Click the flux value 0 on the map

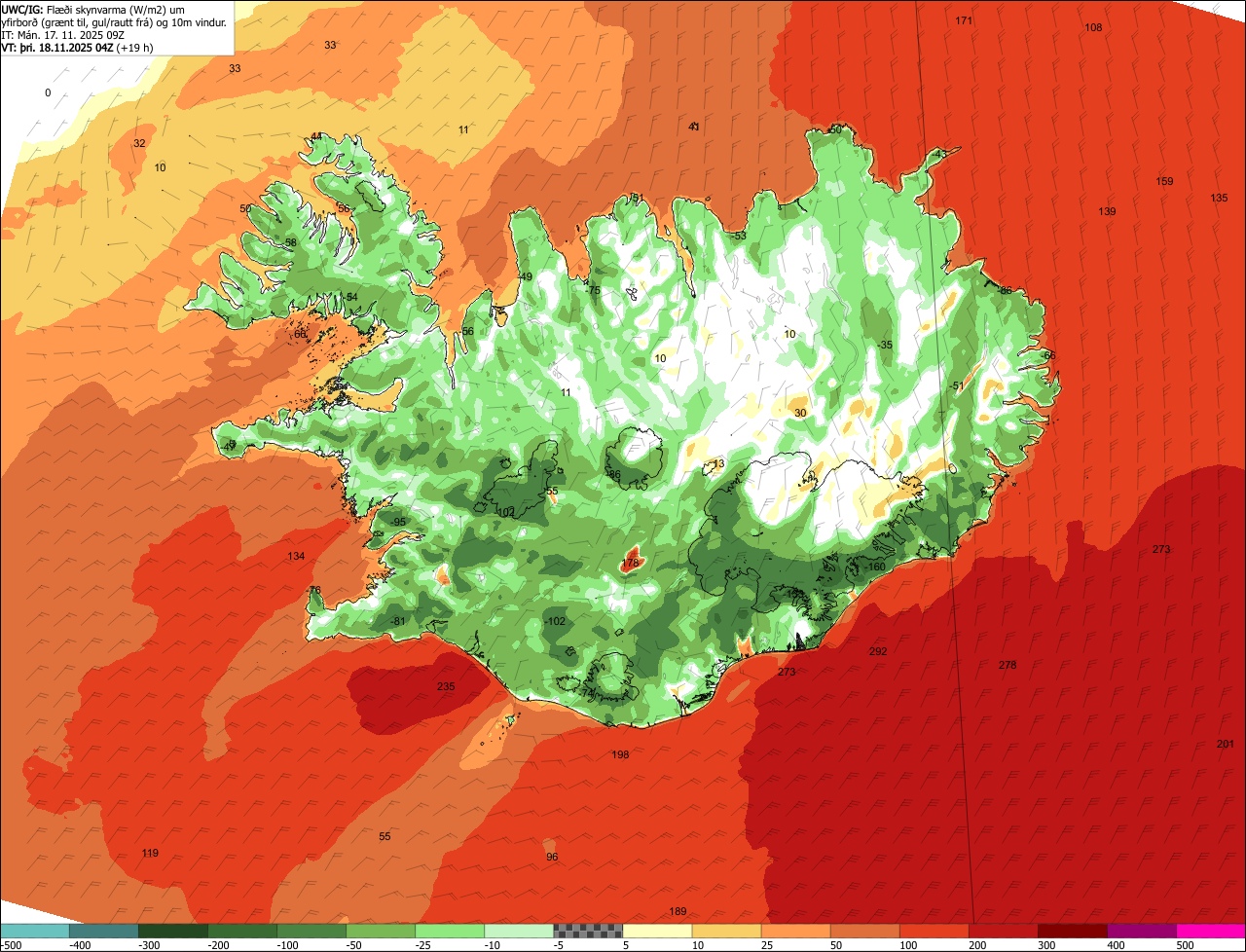[x=48, y=92]
